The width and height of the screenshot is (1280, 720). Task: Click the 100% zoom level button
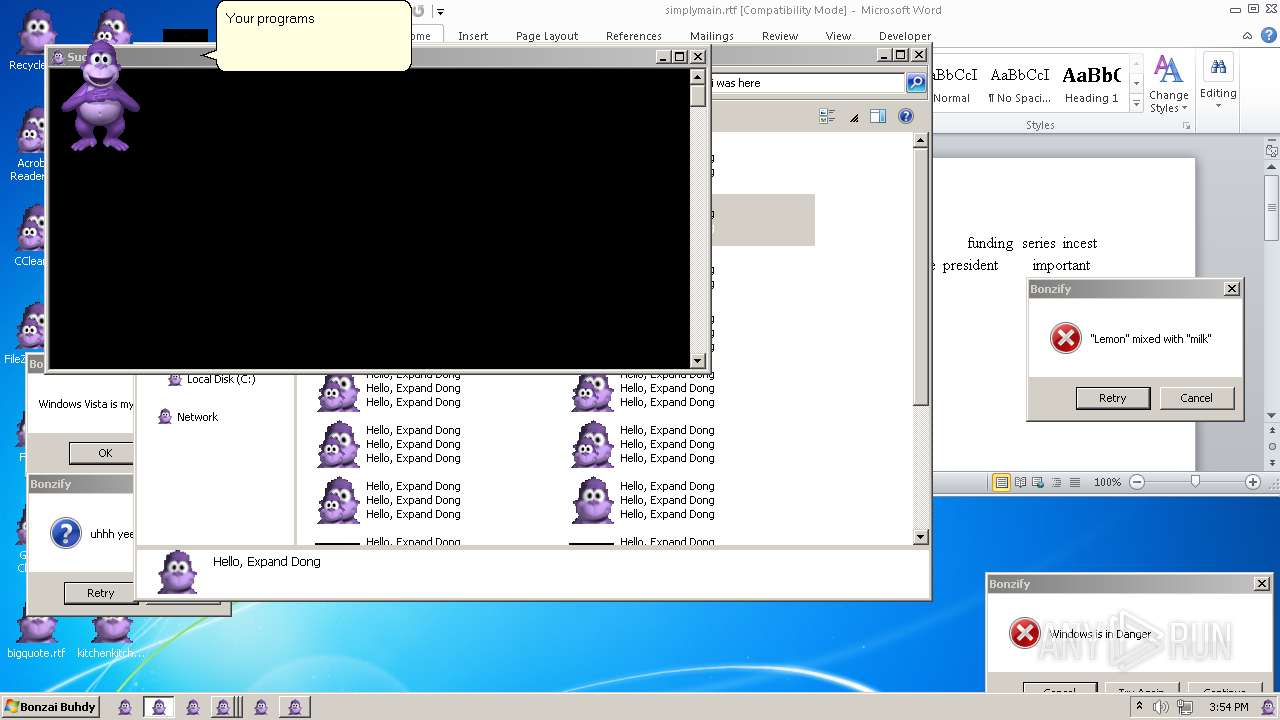coord(1107,482)
